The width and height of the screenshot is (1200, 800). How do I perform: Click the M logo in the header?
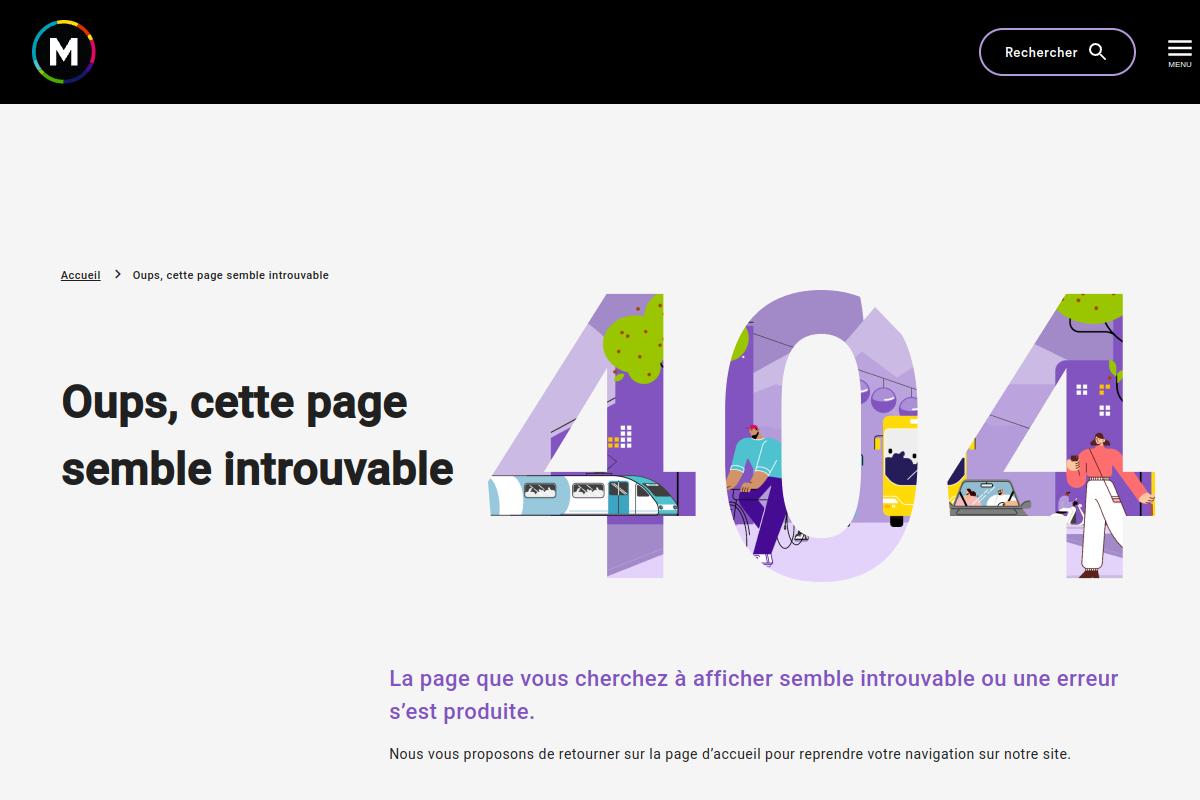tap(64, 52)
